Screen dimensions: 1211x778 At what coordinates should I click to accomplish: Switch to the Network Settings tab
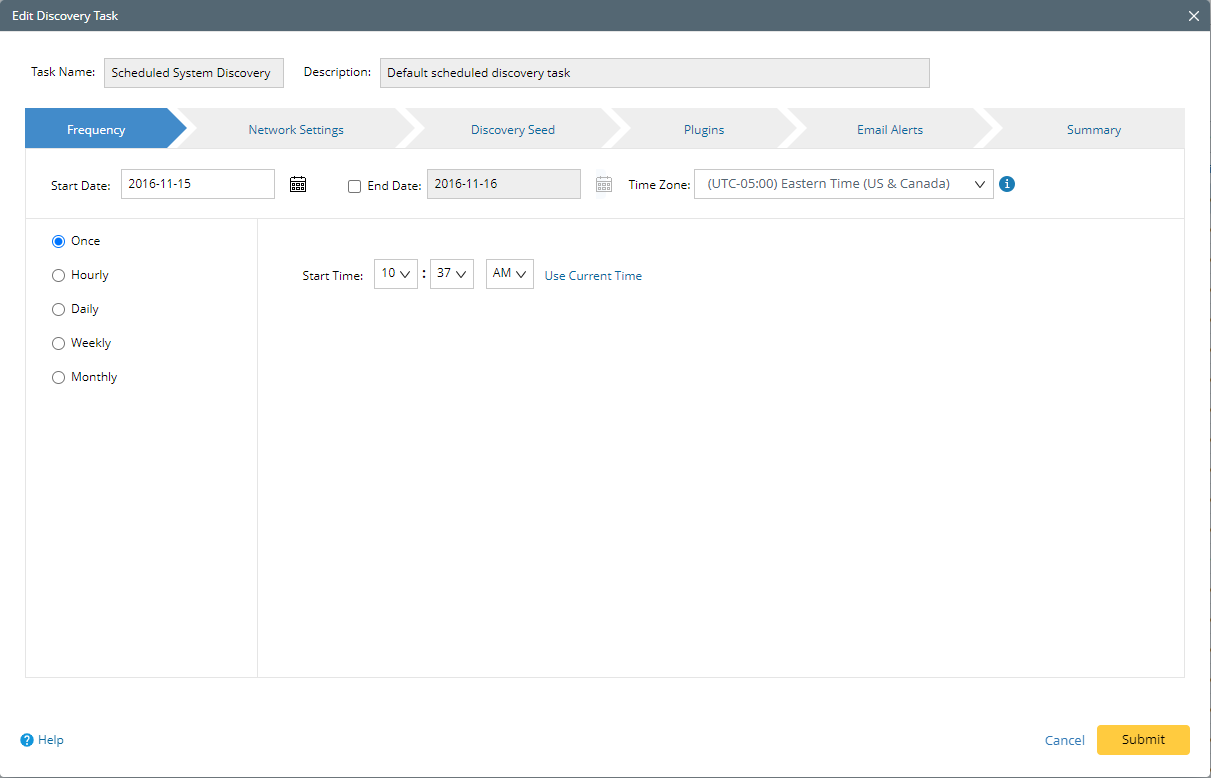[295, 129]
